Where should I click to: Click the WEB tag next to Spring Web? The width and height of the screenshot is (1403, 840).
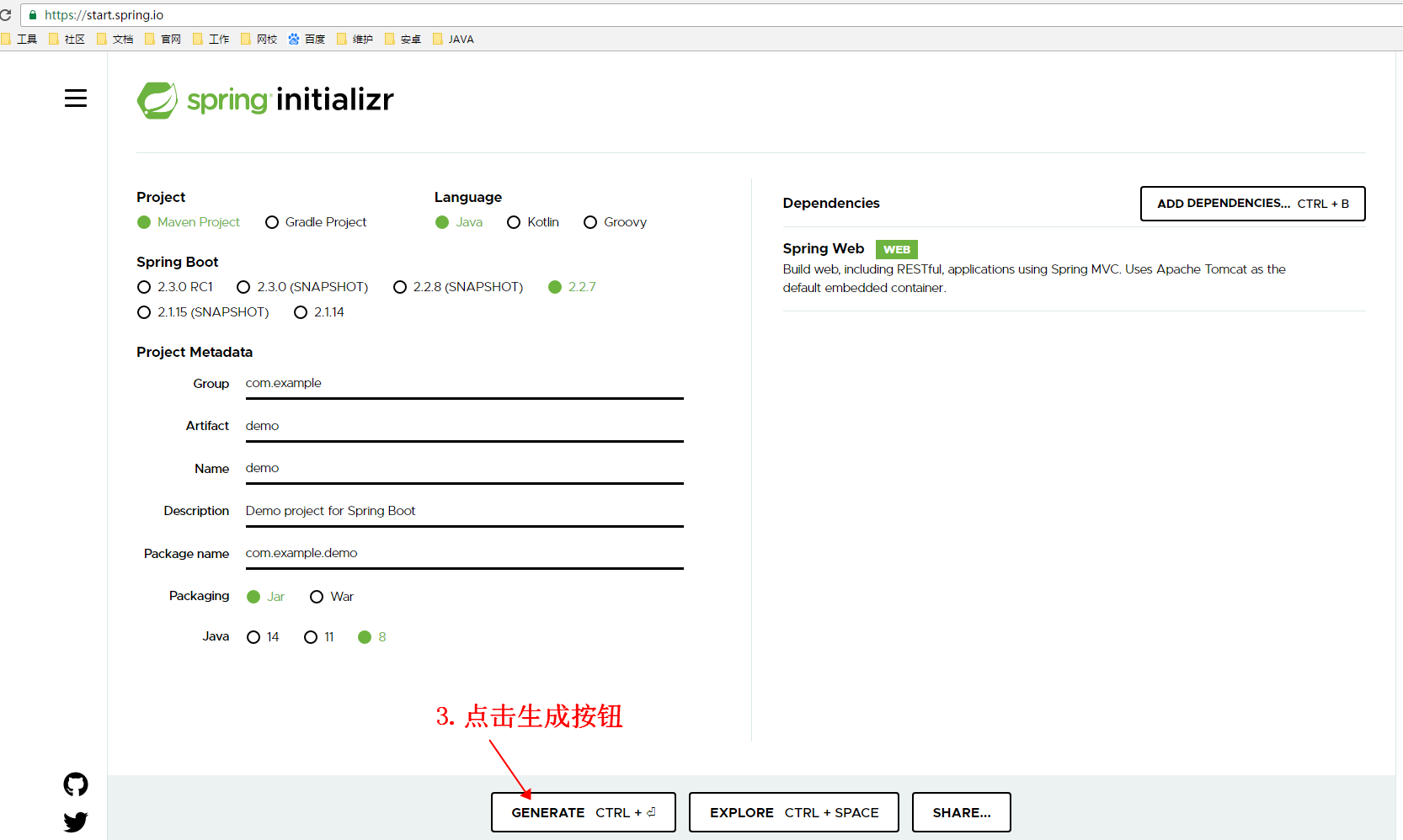(x=896, y=249)
